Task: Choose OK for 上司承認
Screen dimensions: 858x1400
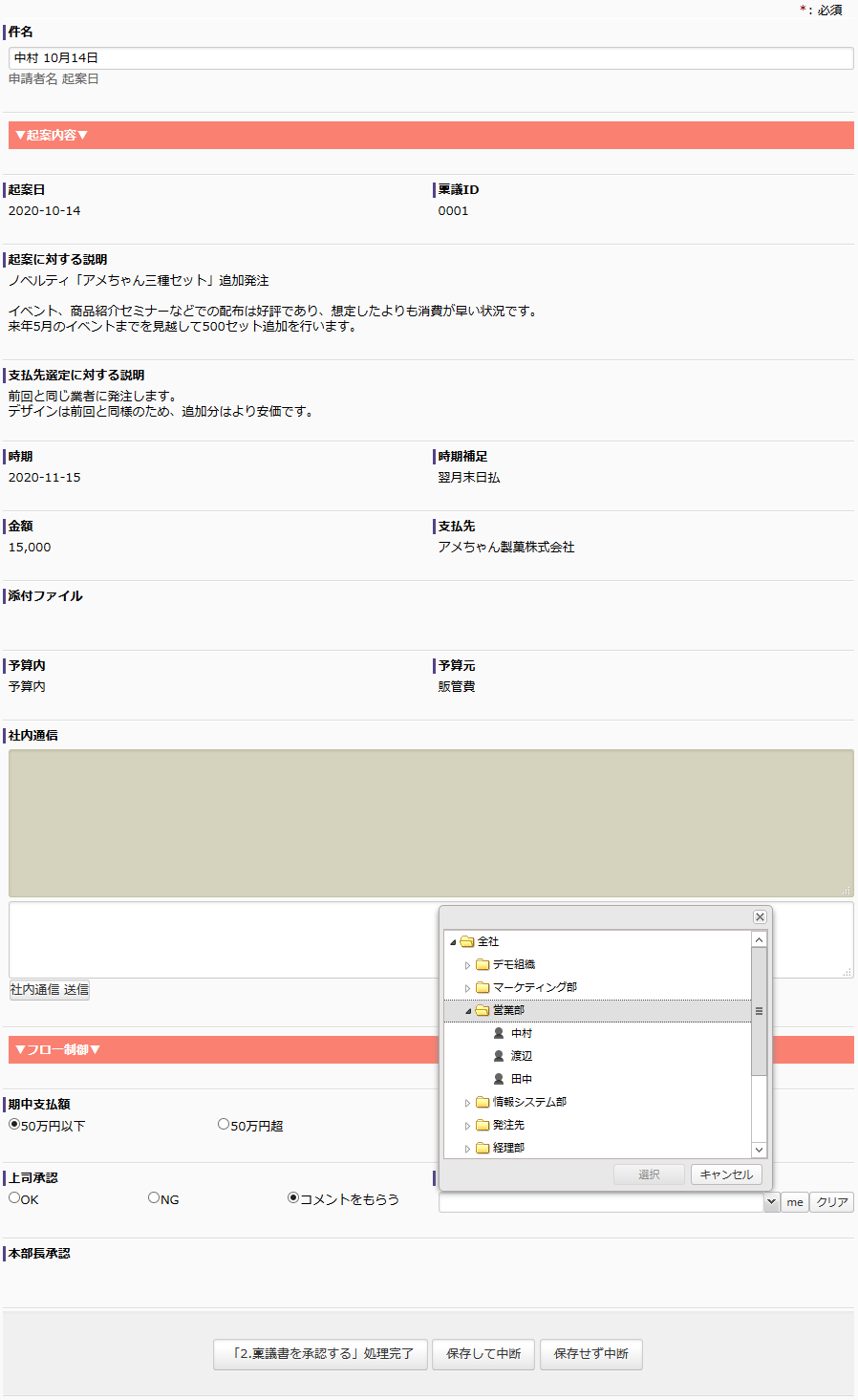Action: coord(14,1197)
